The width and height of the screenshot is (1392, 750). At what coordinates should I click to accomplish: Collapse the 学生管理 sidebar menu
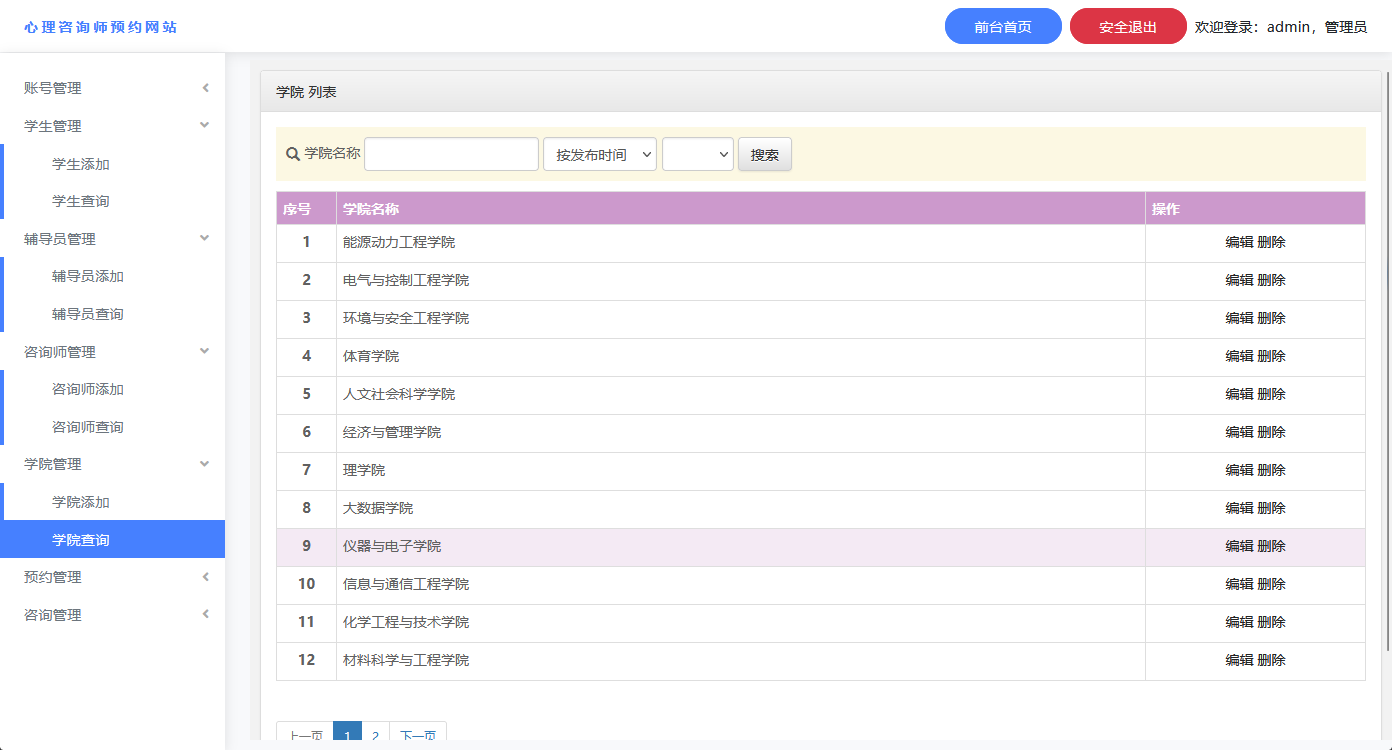[x=112, y=126]
